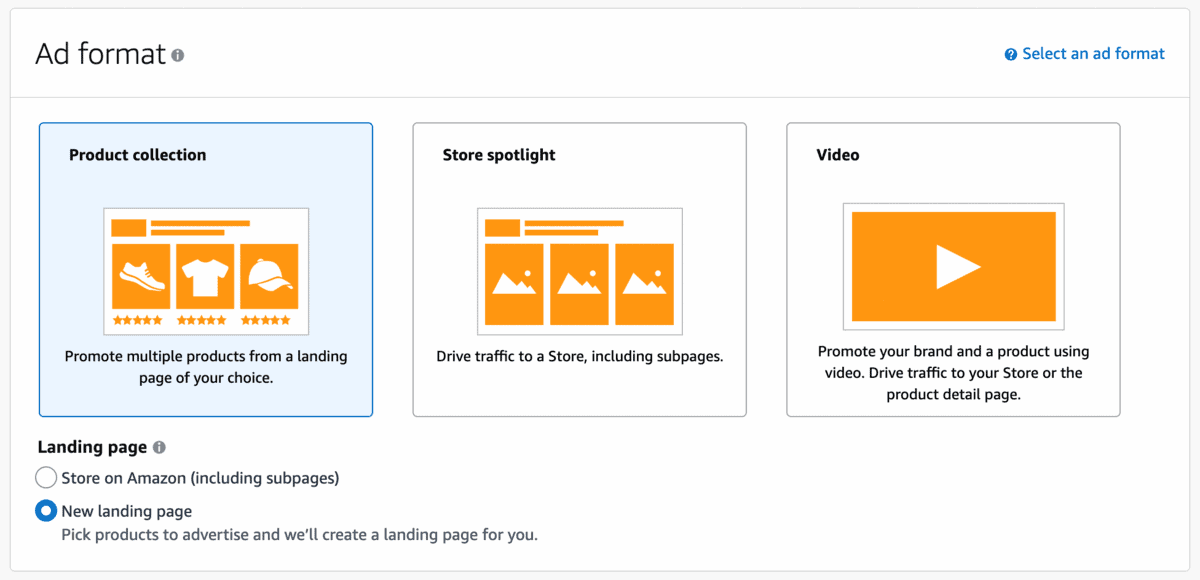1200x580 pixels.
Task: Click the shoe product icon in illustration
Action: tap(141, 276)
